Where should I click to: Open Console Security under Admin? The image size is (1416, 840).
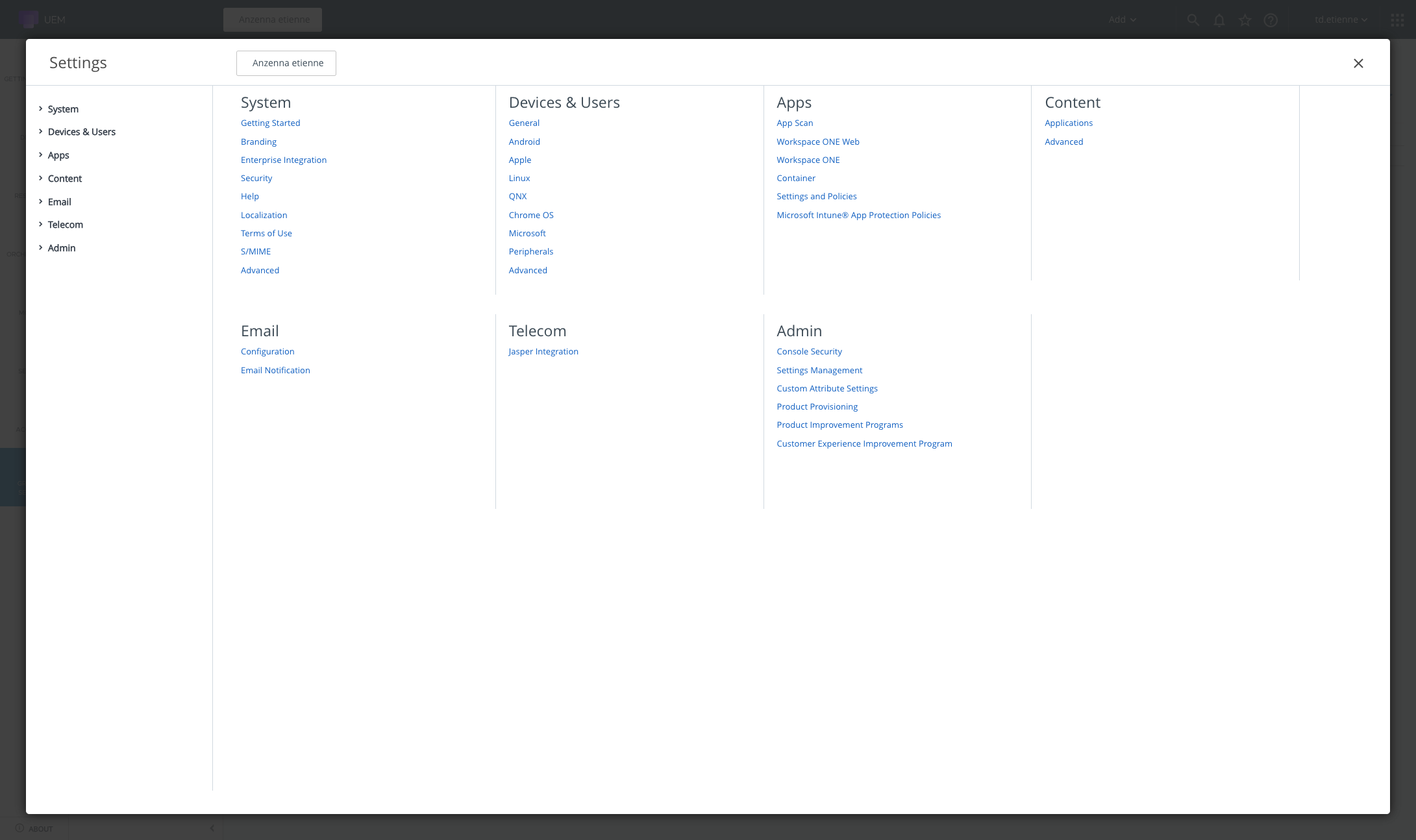pyautogui.click(x=808, y=351)
